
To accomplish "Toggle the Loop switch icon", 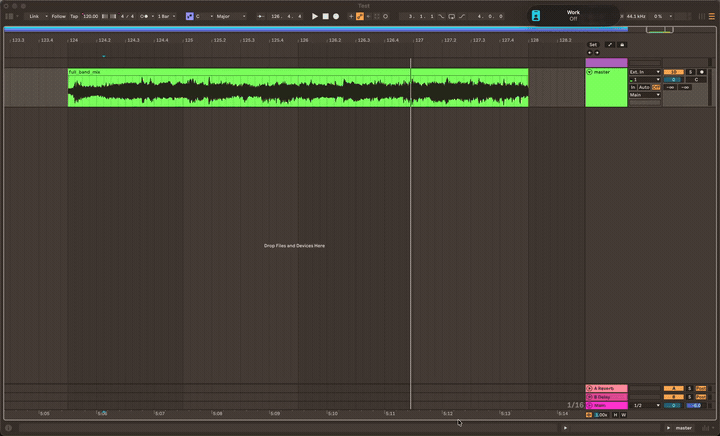I will point(452,16).
